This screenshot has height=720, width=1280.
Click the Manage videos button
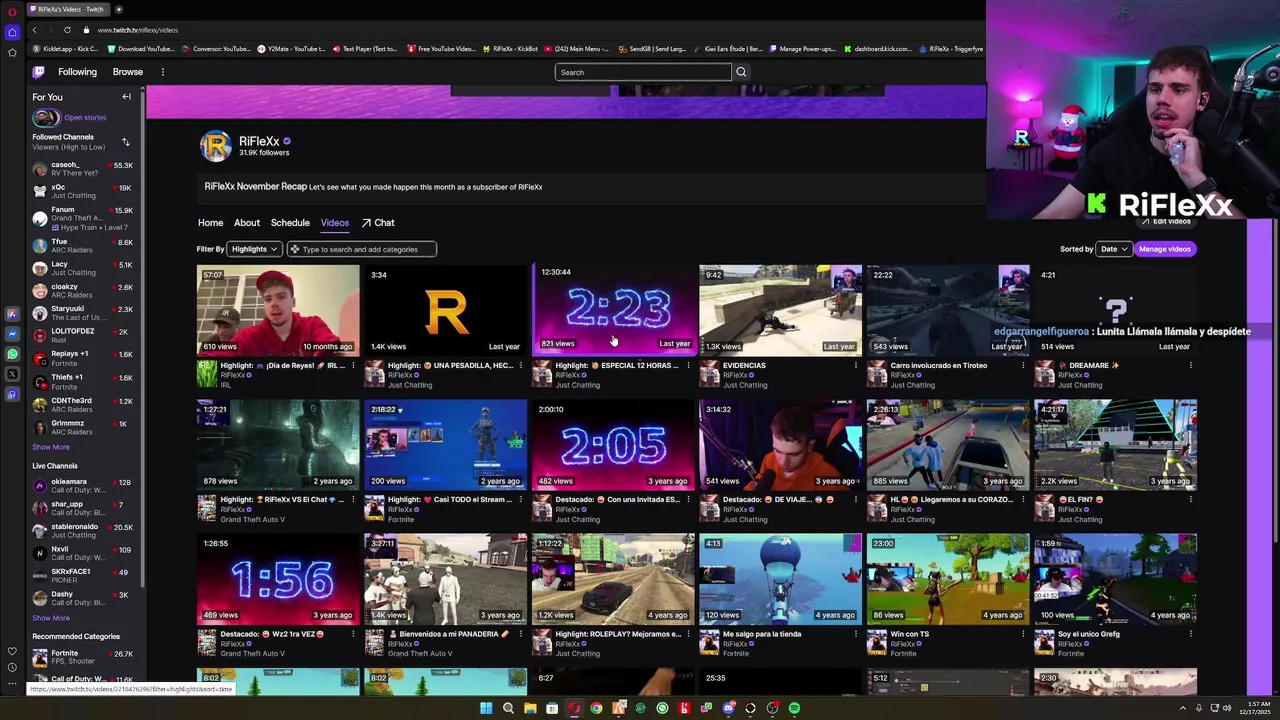1165,249
